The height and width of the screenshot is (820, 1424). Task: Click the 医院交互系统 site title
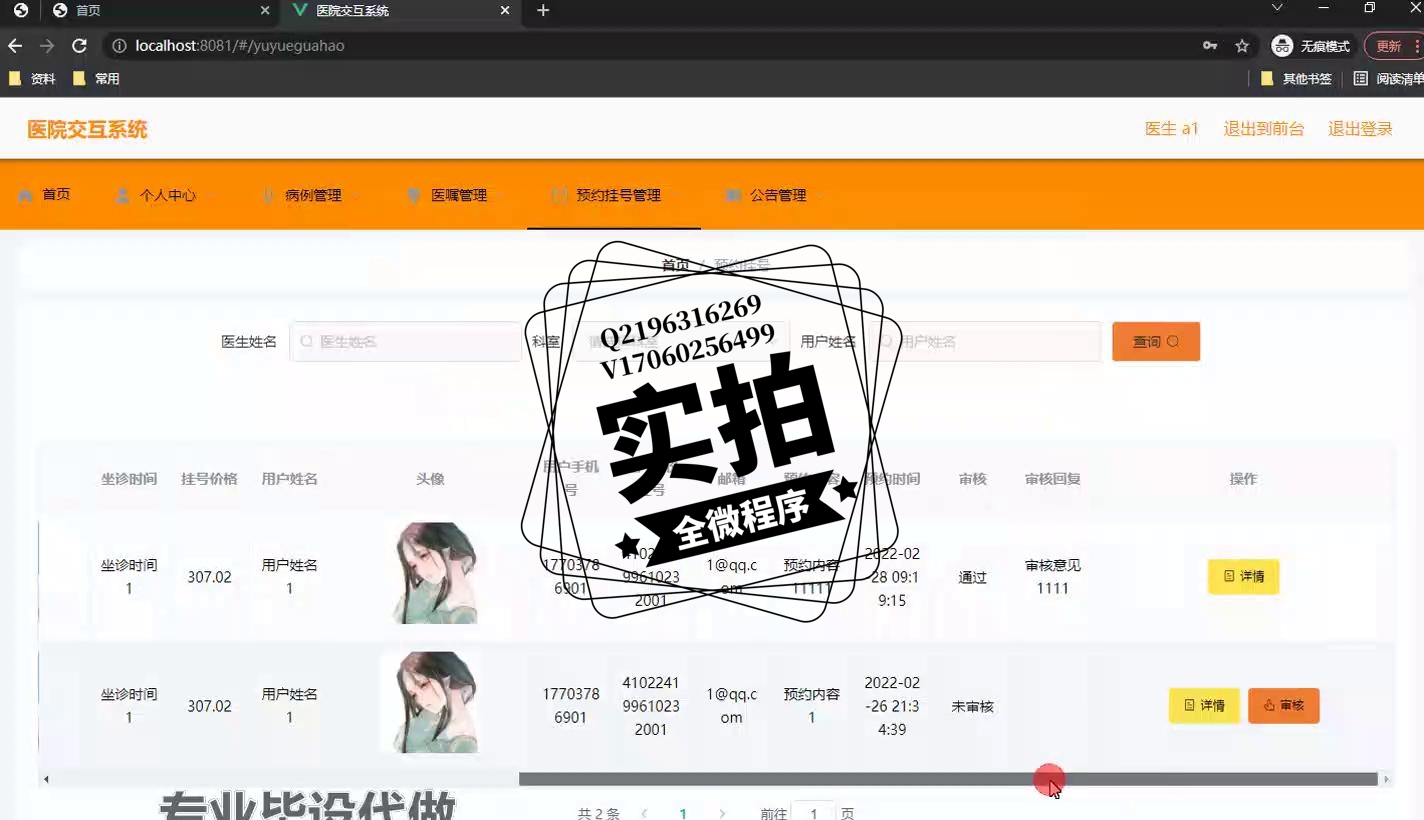87,129
